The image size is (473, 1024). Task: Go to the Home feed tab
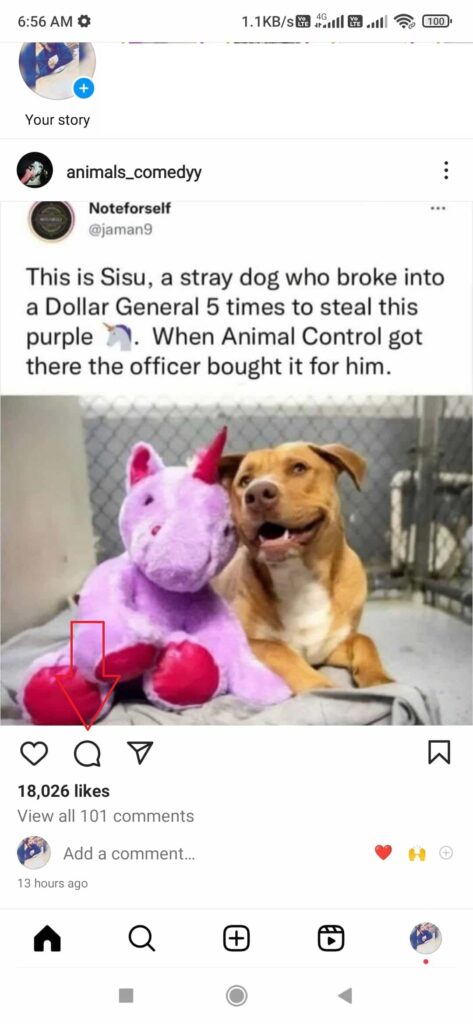tap(47, 939)
